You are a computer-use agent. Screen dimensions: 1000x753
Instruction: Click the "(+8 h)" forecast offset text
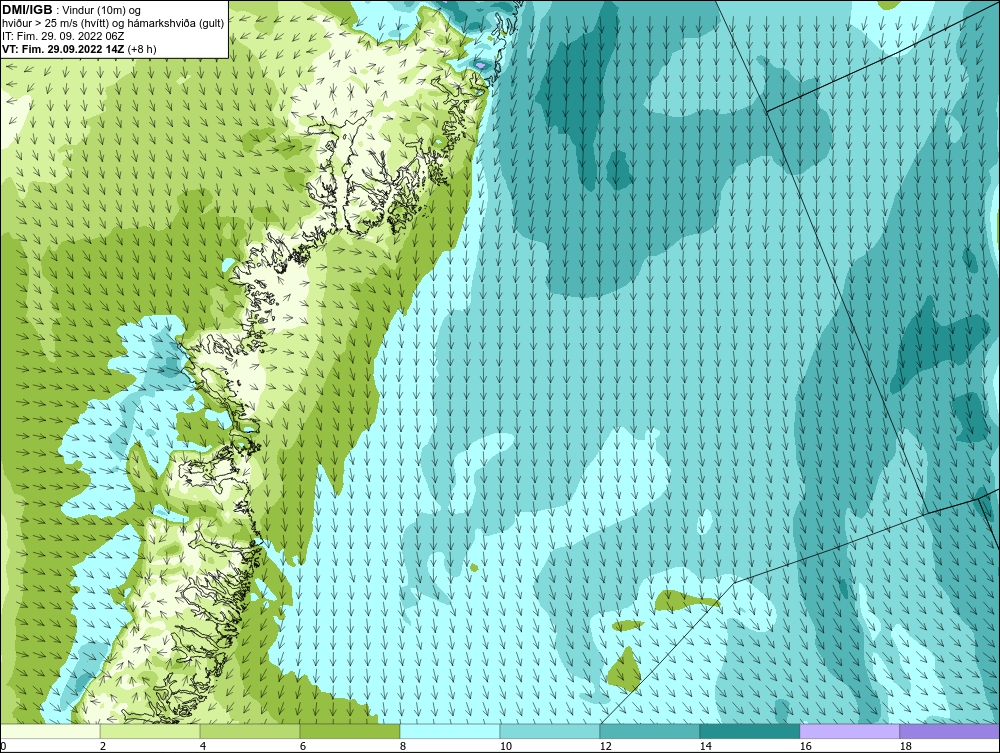pos(142,49)
